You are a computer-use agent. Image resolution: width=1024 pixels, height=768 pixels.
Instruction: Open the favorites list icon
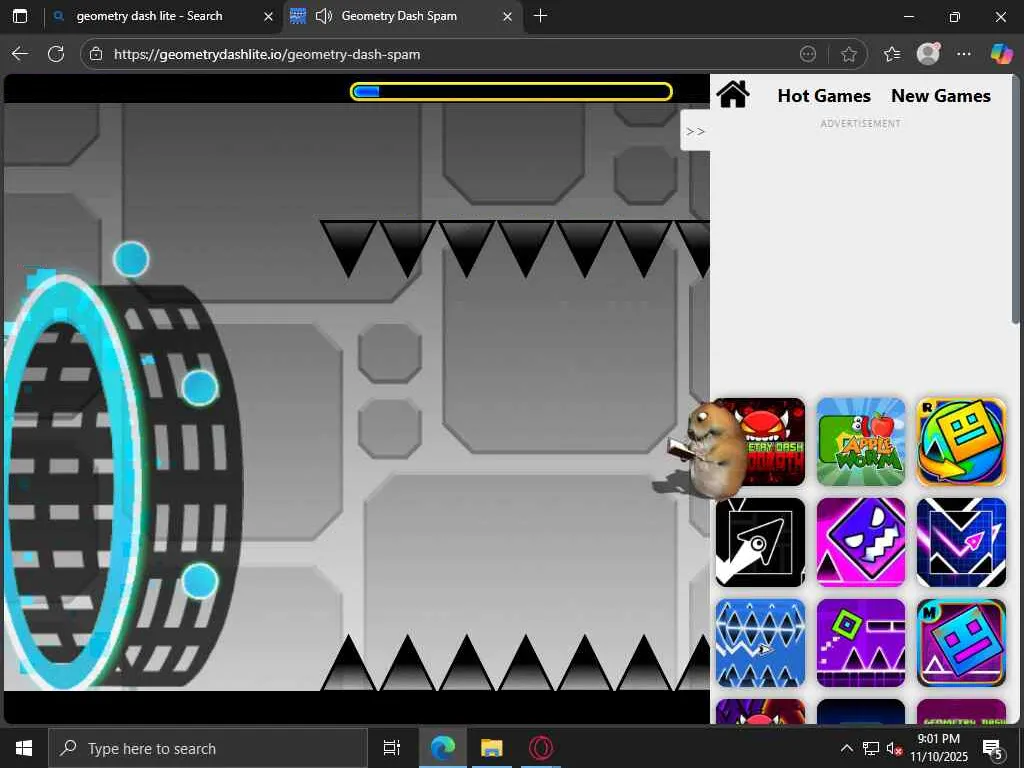(x=891, y=54)
